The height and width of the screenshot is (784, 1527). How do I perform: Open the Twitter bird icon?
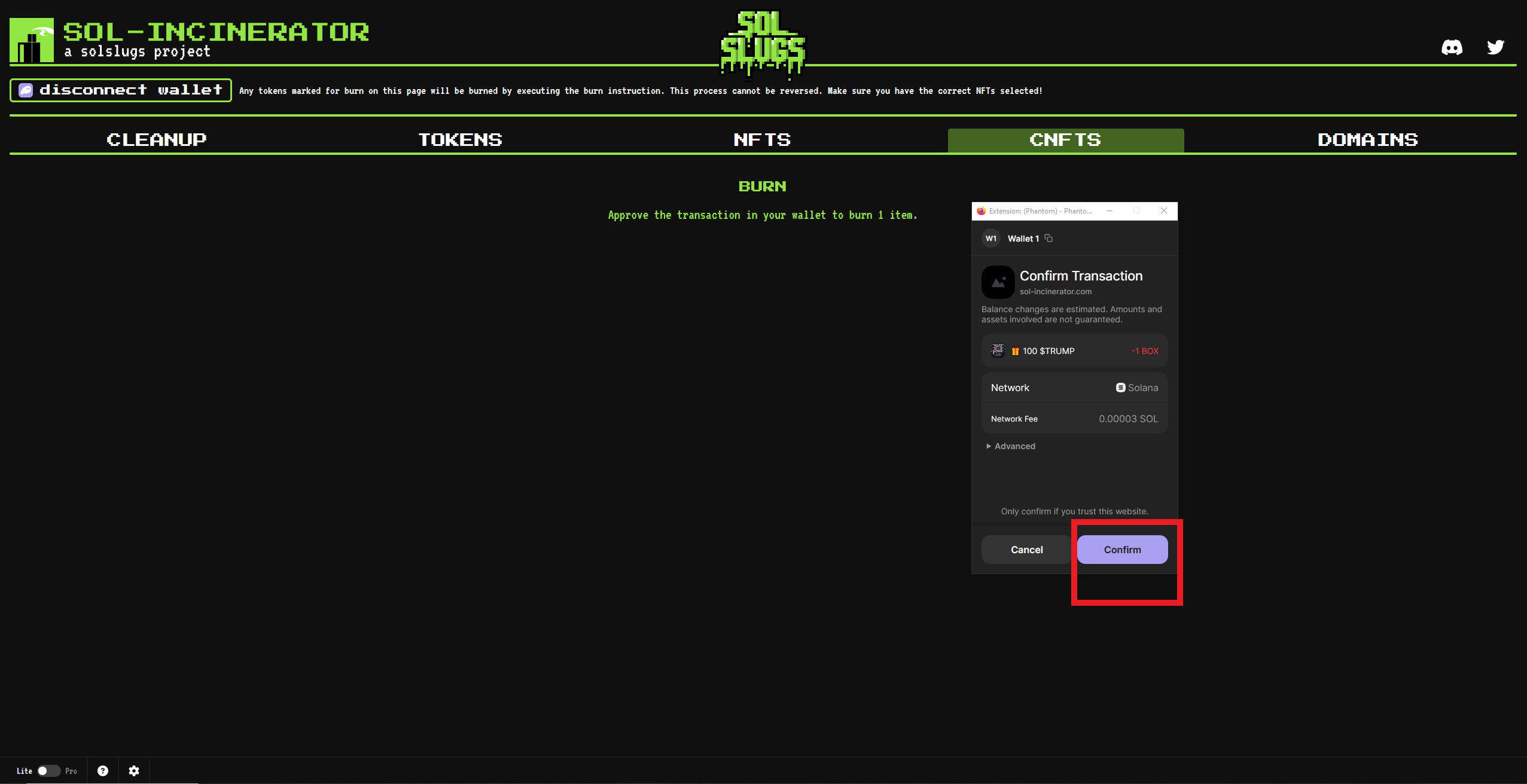(x=1495, y=47)
